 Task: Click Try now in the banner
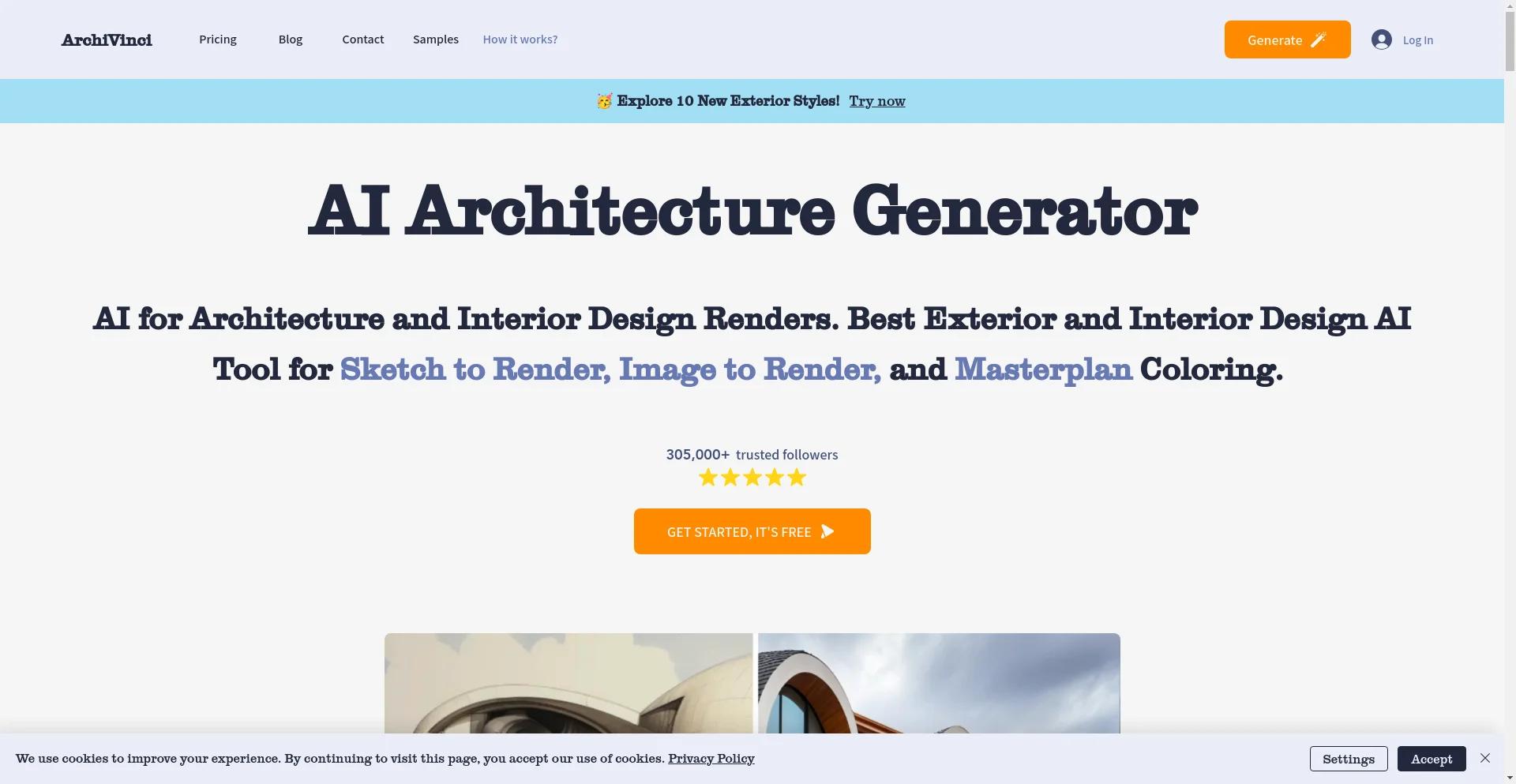tap(877, 101)
